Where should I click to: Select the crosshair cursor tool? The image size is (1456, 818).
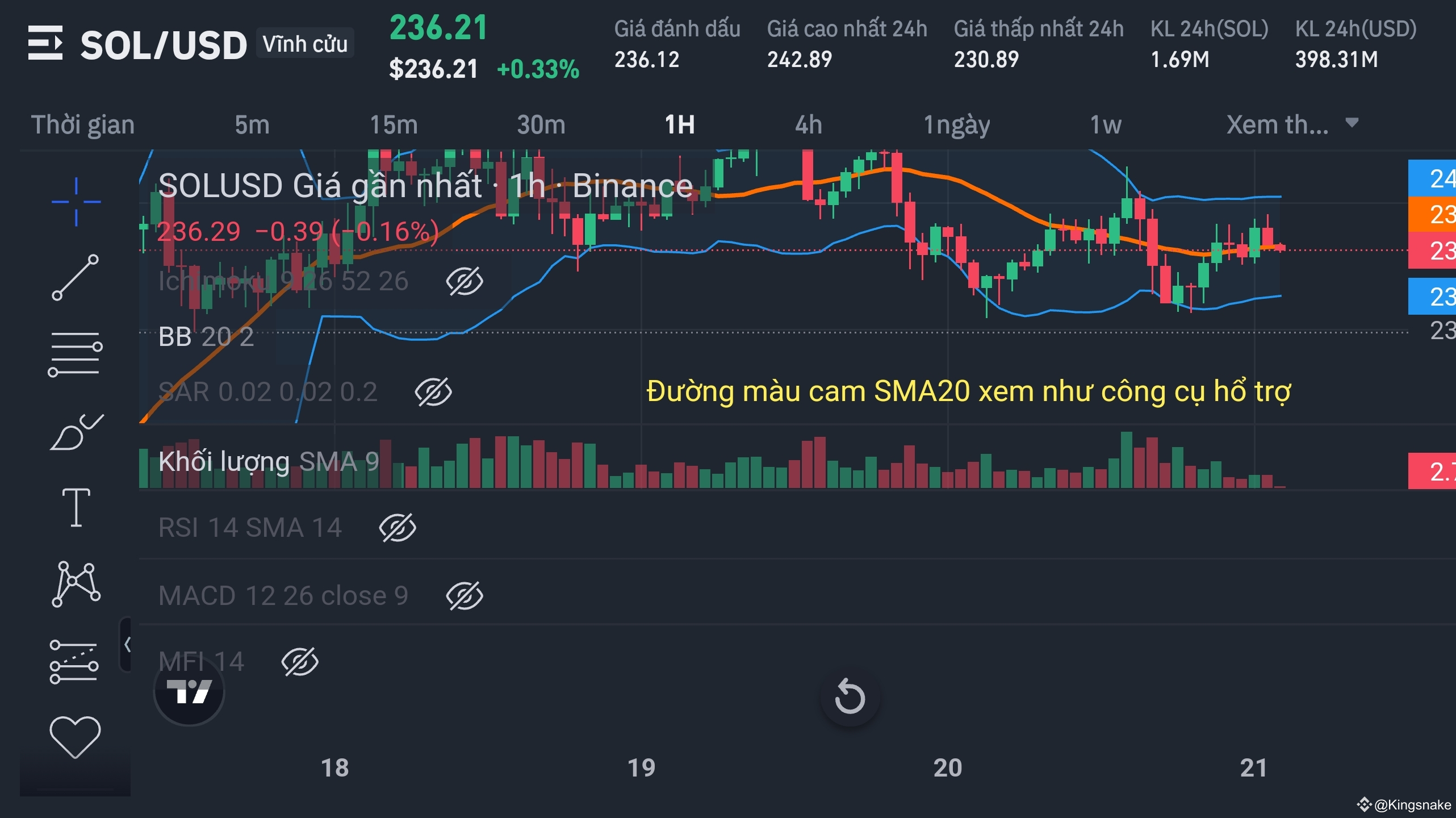pyautogui.click(x=76, y=202)
